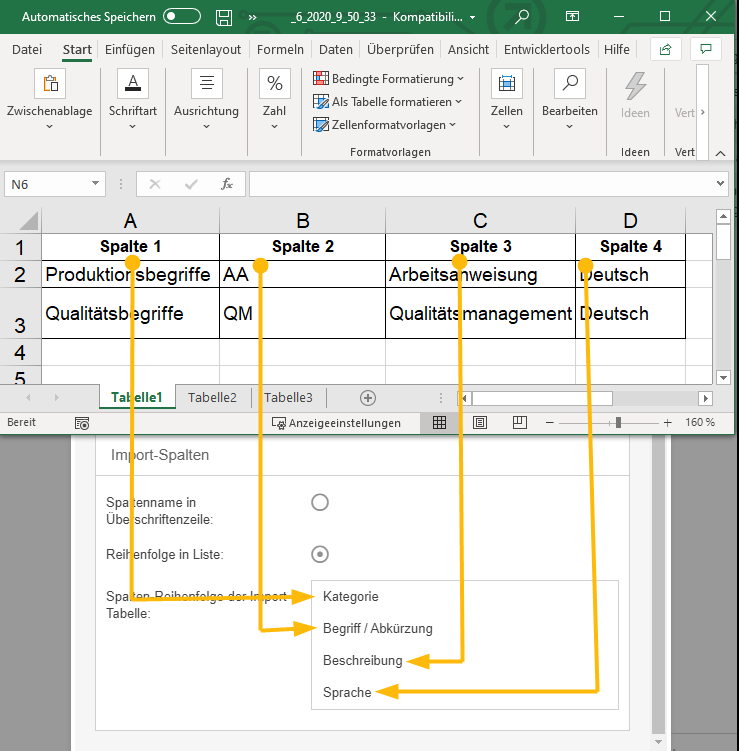Expand Zellenformatvorlagen dropdown
739x751 pixels.
(x=385, y=125)
